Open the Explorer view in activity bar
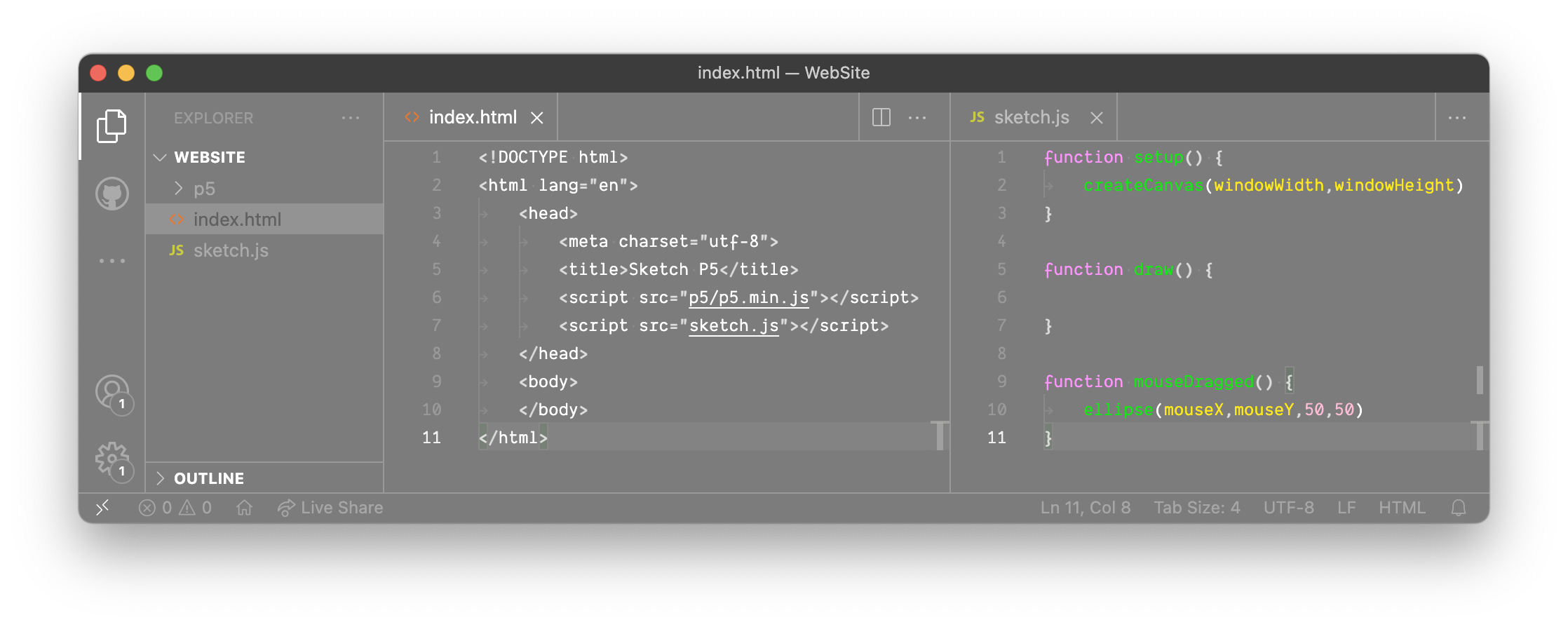Screen dimensions: 1568x627 tap(111, 126)
